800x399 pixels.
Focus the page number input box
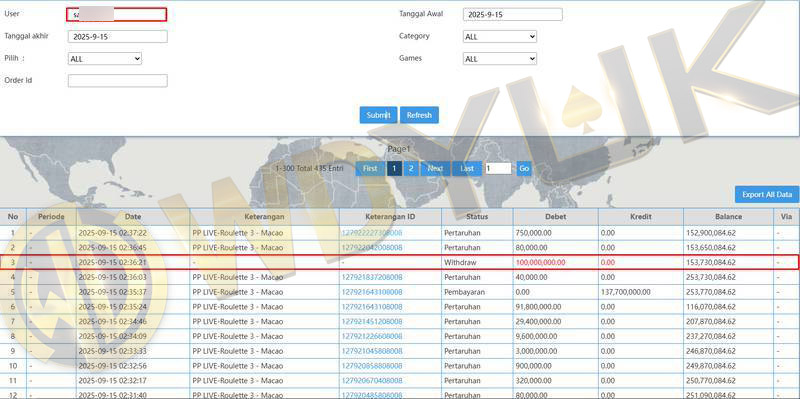pyautogui.click(x=498, y=168)
